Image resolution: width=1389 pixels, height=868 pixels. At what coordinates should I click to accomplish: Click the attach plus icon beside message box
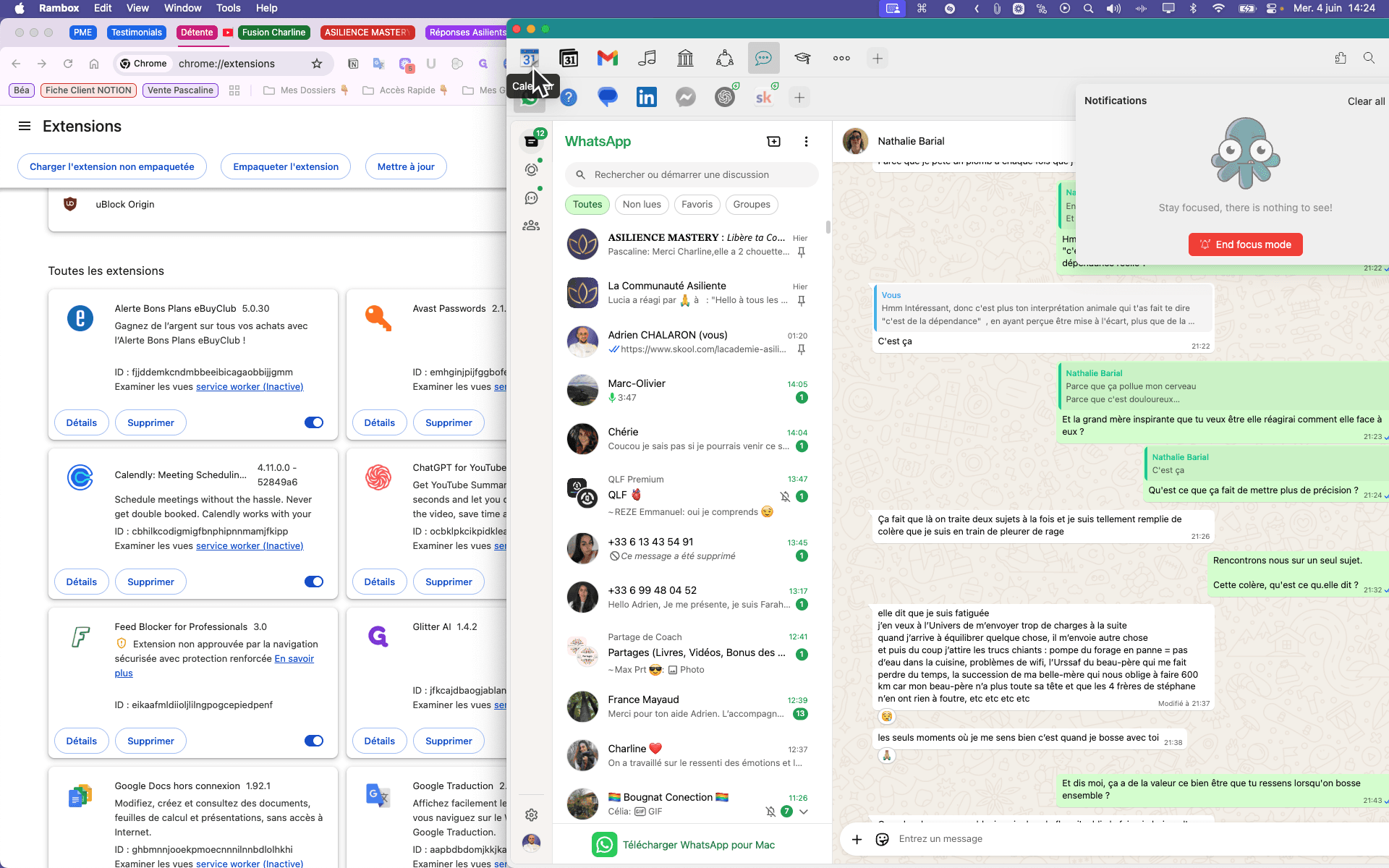tap(857, 839)
